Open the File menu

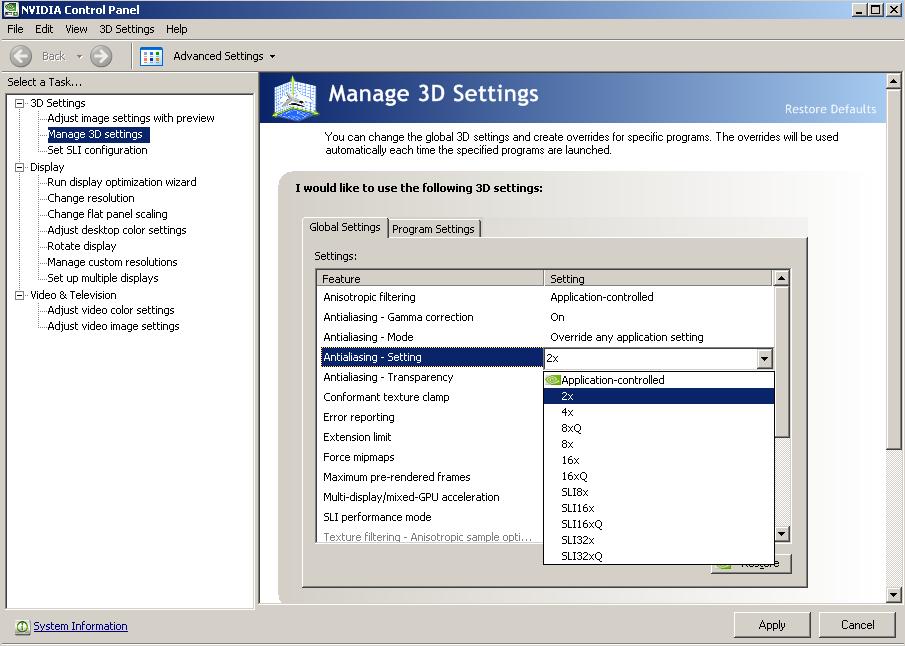point(15,29)
